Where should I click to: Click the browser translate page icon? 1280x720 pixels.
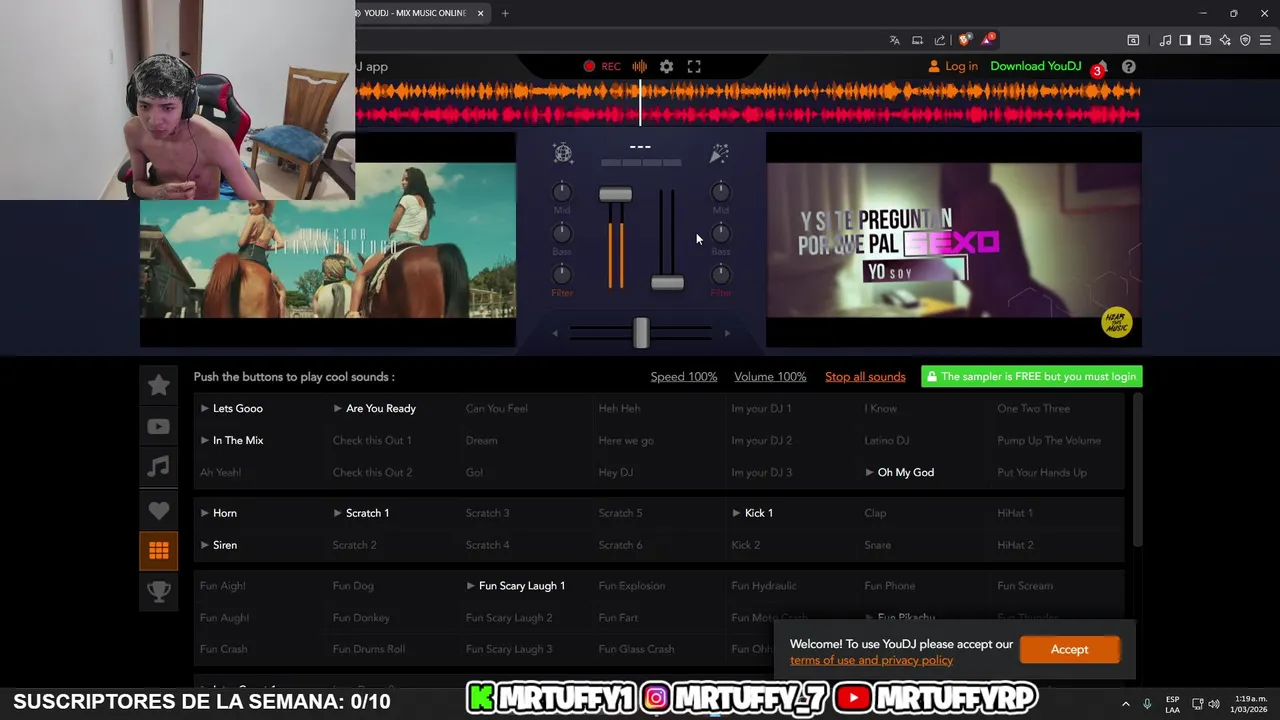point(894,40)
